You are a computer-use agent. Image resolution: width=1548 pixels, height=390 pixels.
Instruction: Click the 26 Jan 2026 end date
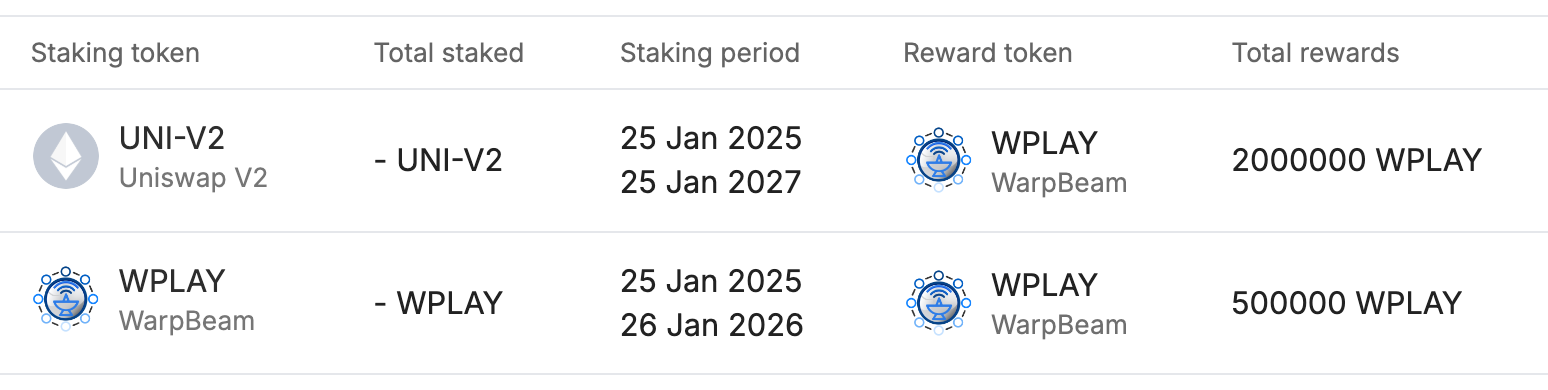(711, 325)
